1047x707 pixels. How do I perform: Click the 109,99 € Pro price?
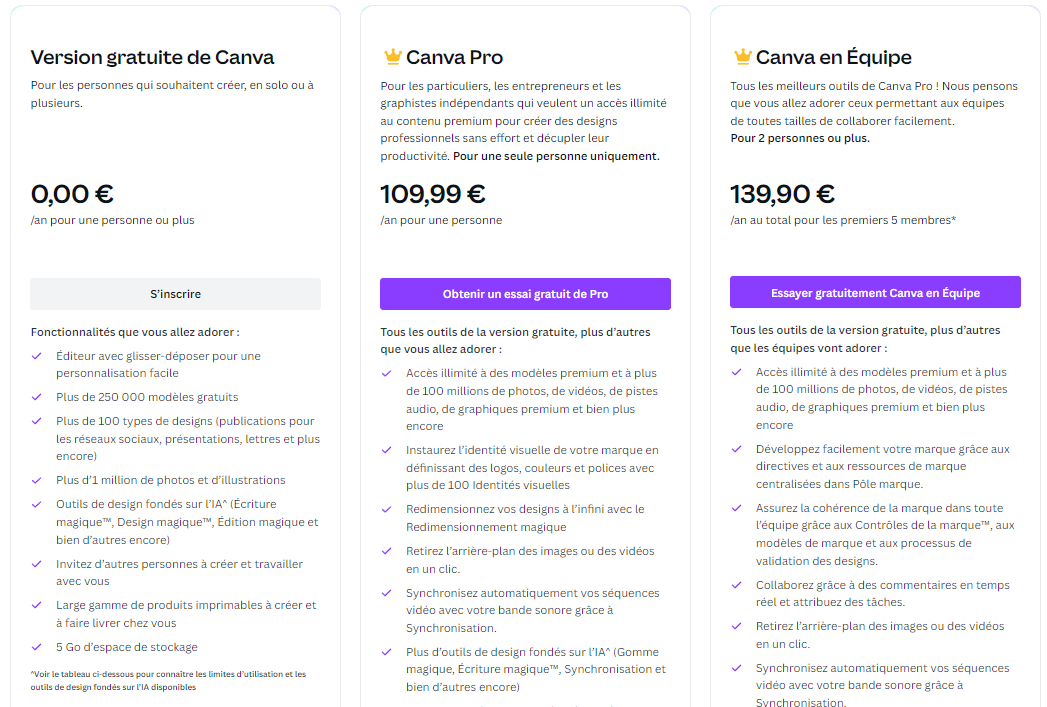pos(433,193)
